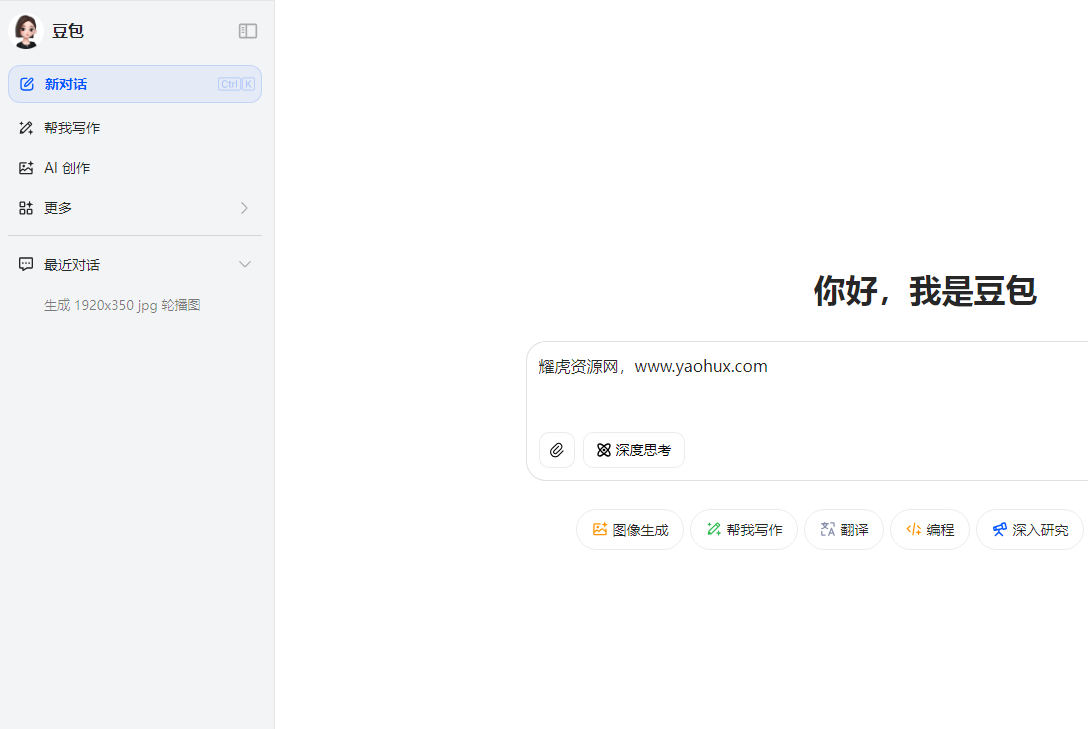The image size is (1088, 729).
Task: Click the 帮我写作 chip below input
Action: click(x=744, y=530)
